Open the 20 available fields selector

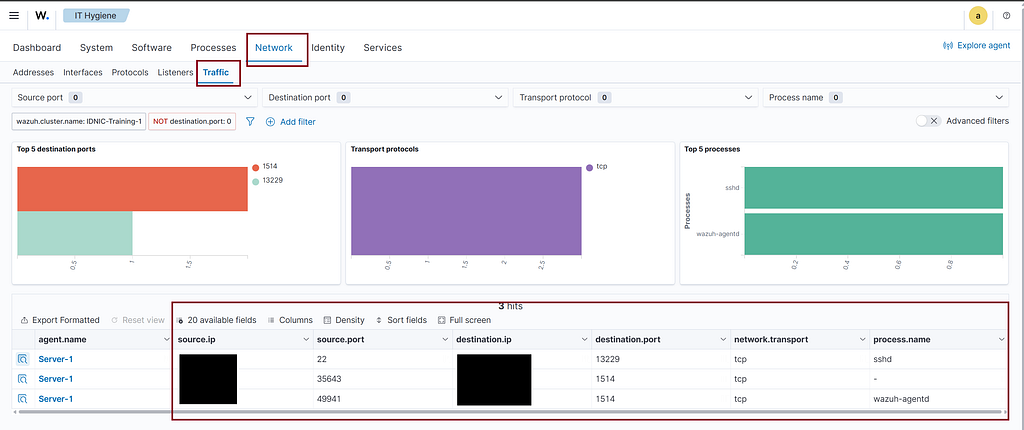216,320
